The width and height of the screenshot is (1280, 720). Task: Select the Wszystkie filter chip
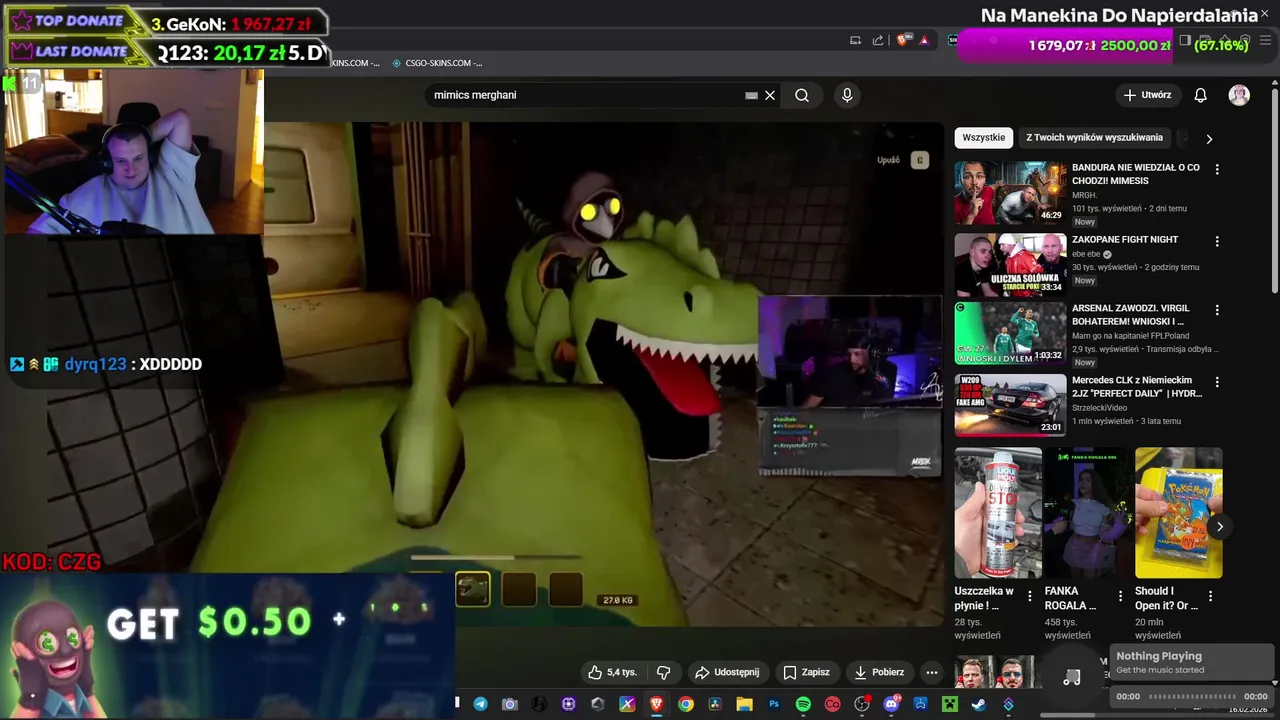(984, 138)
